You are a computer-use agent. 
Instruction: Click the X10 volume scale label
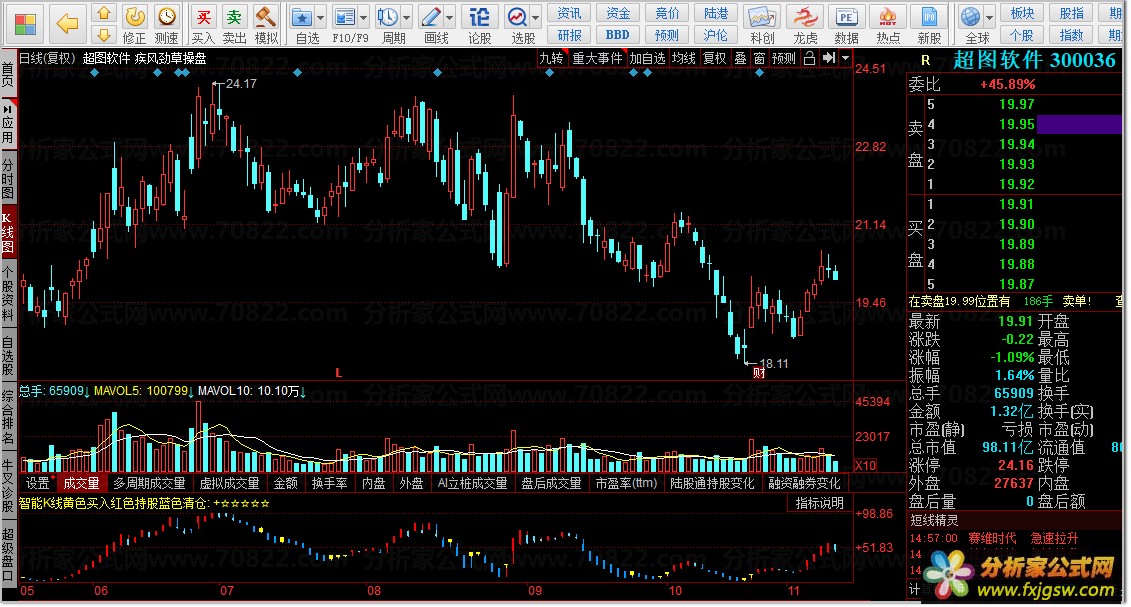866,465
